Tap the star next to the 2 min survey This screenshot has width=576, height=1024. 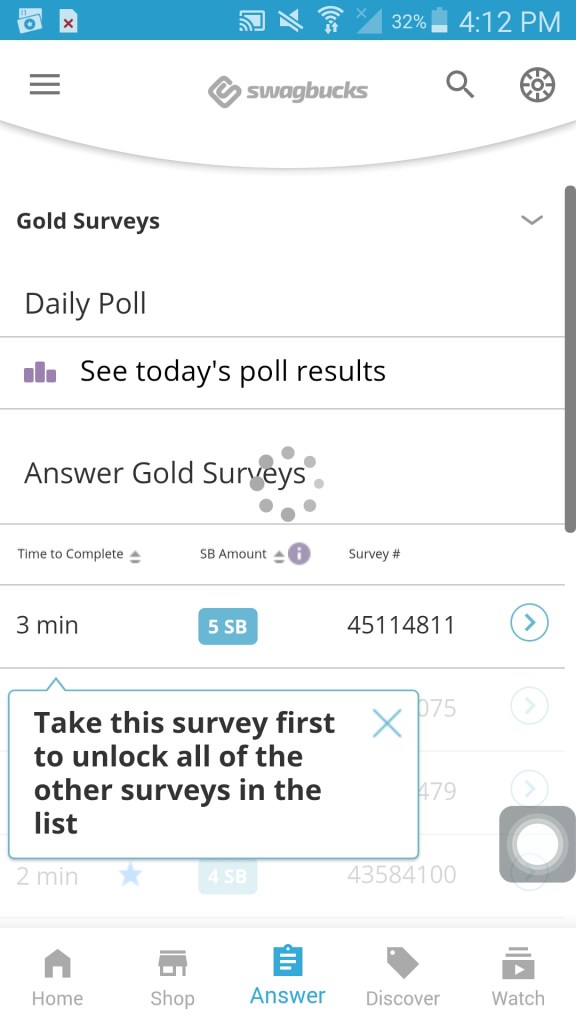(x=130, y=873)
